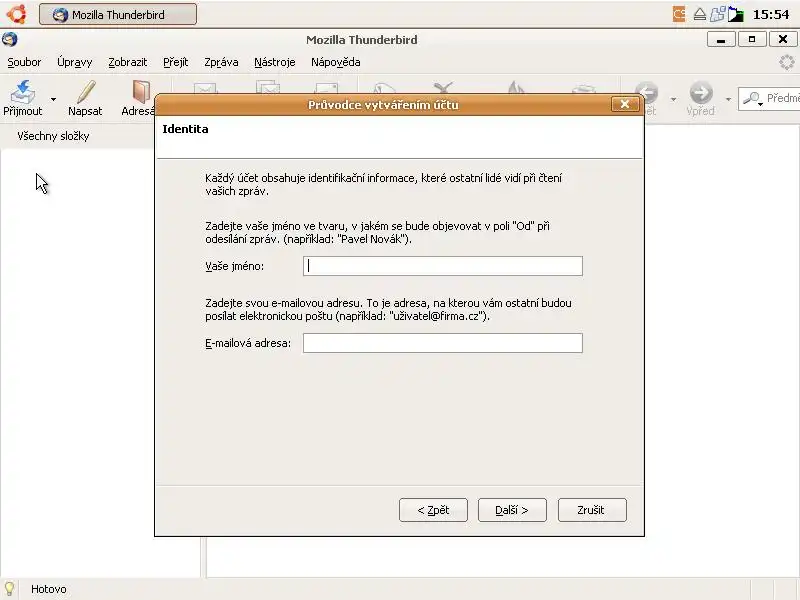800x600 pixels.
Task: Click the 15:54 clock
Action: click(771, 14)
